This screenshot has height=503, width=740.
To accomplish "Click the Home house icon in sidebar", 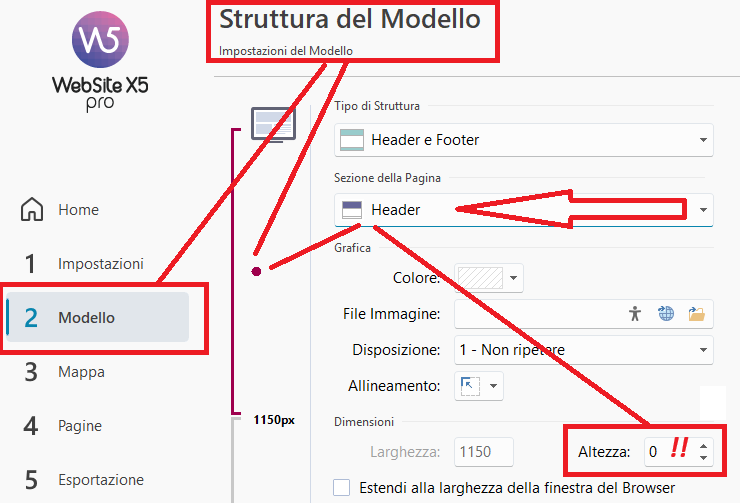I will (x=33, y=210).
